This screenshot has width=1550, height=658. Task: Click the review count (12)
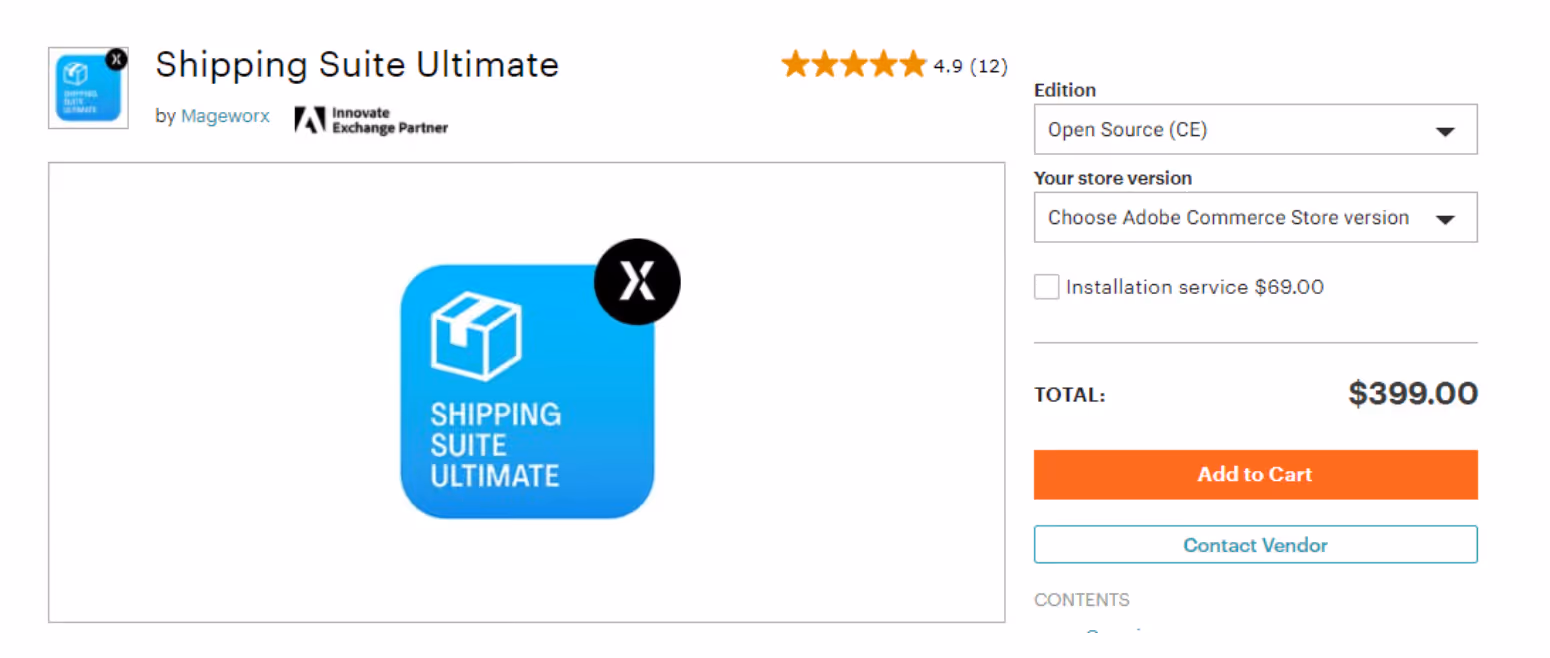pos(988,67)
